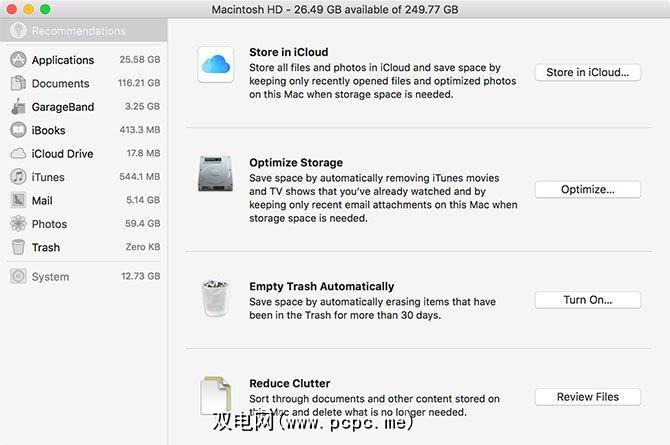Image resolution: width=670 pixels, height=445 pixels.
Task: Click the Optimize Storage heading
Action: (296, 162)
